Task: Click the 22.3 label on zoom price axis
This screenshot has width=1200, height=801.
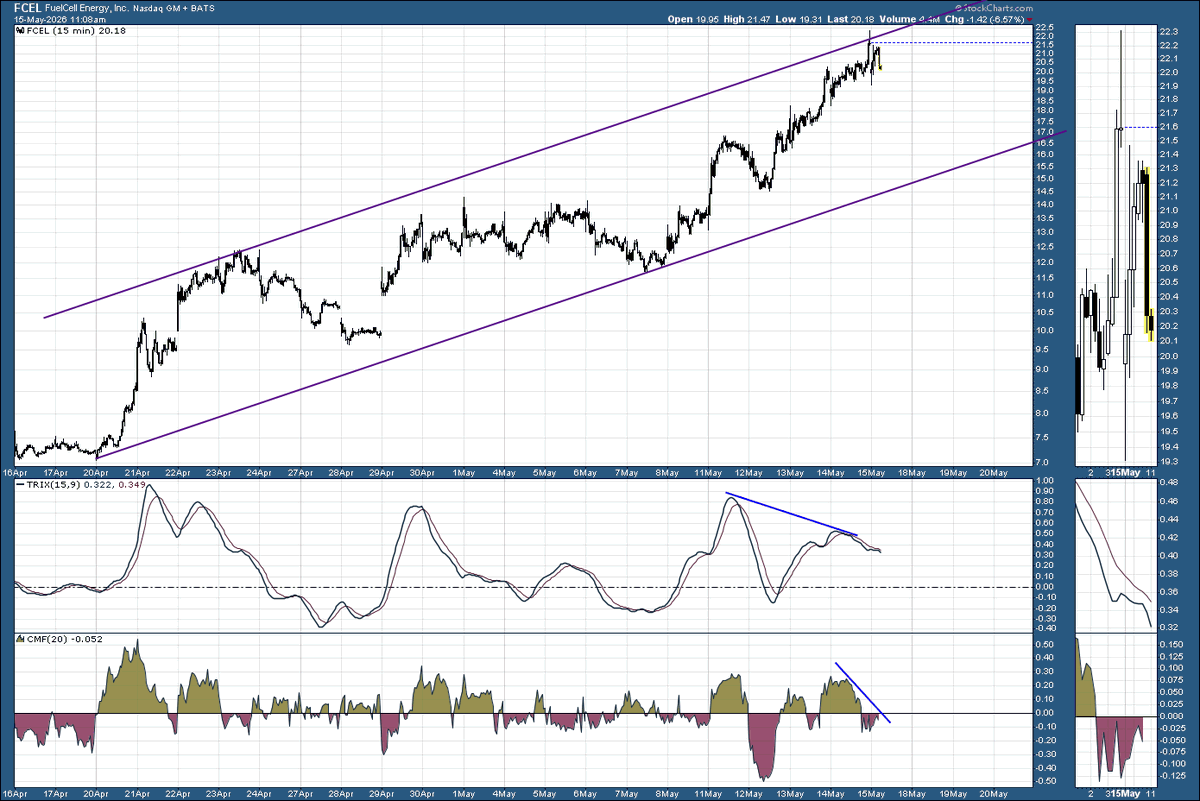Action: pos(1168,32)
